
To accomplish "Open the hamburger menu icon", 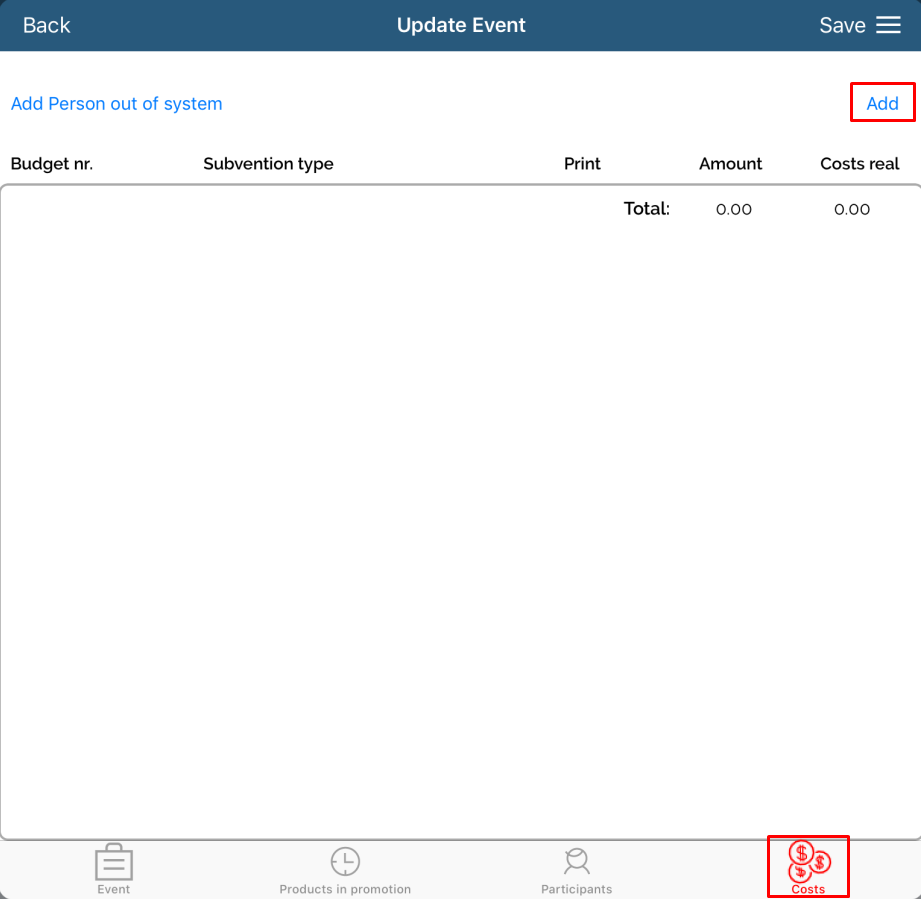I will pos(888,25).
